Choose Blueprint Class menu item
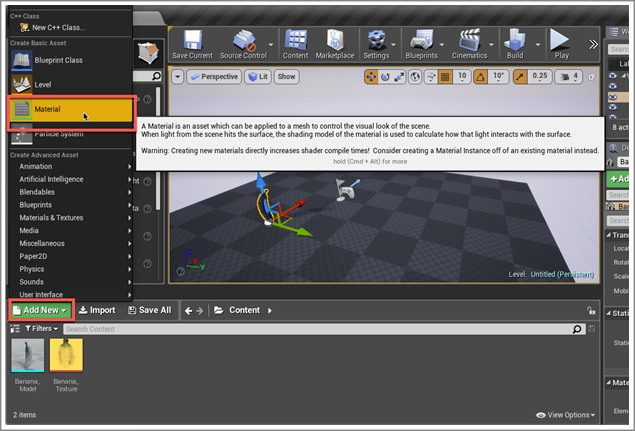Viewport: 635px width, 431px height. 71,60
